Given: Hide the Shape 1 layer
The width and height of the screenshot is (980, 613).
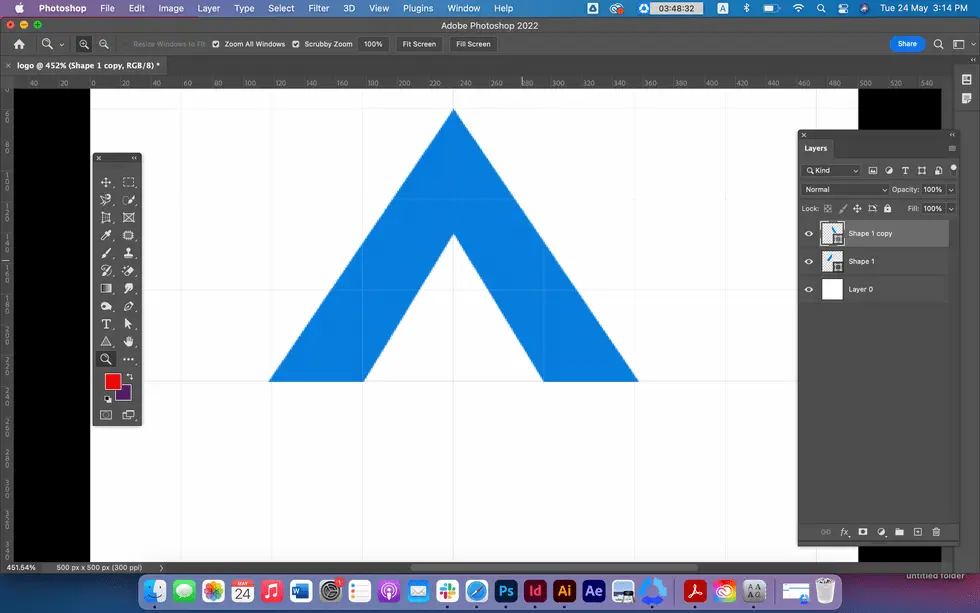Looking at the screenshot, I should click(x=809, y=261).
